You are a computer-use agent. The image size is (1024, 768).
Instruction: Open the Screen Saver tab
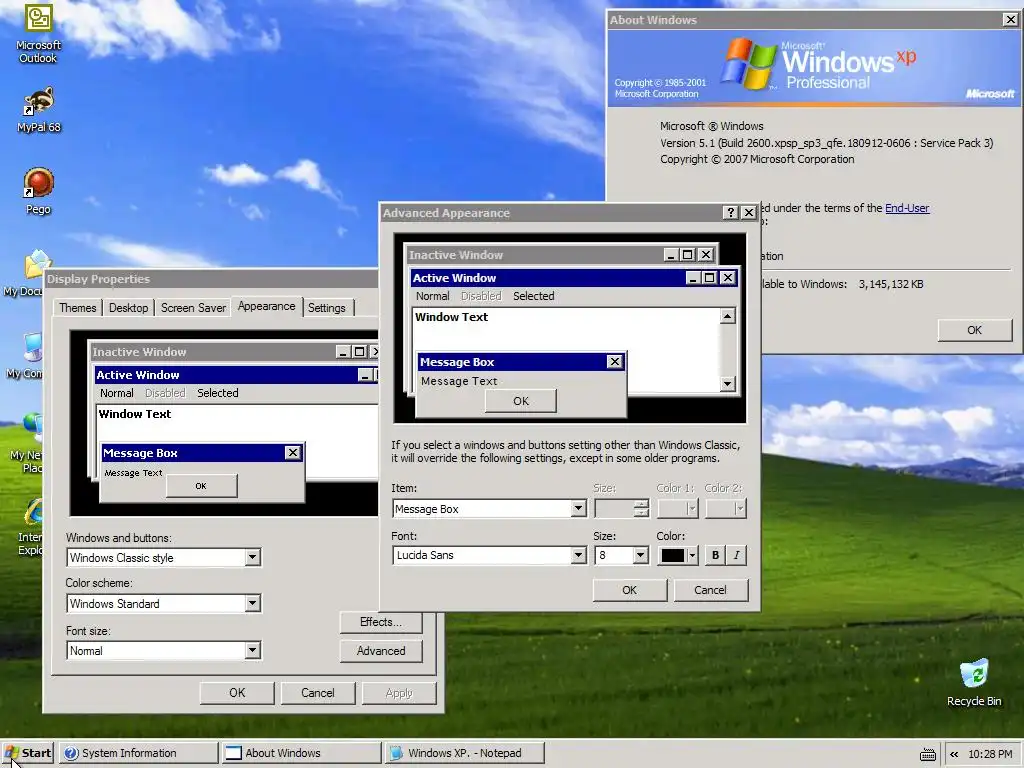point(193,308)
